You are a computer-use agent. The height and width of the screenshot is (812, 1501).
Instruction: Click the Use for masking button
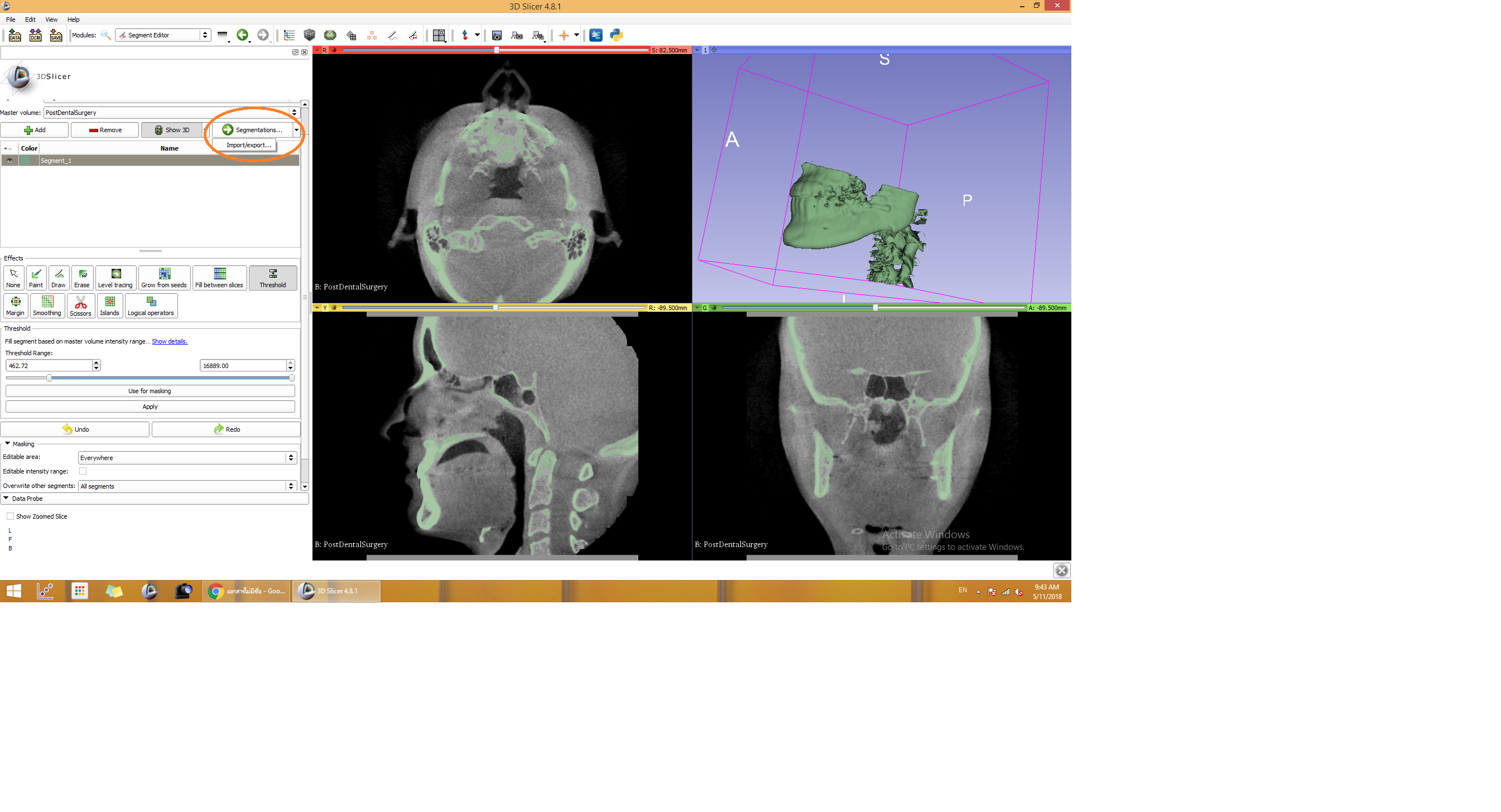pyautogui.click(x=150, y=391)
